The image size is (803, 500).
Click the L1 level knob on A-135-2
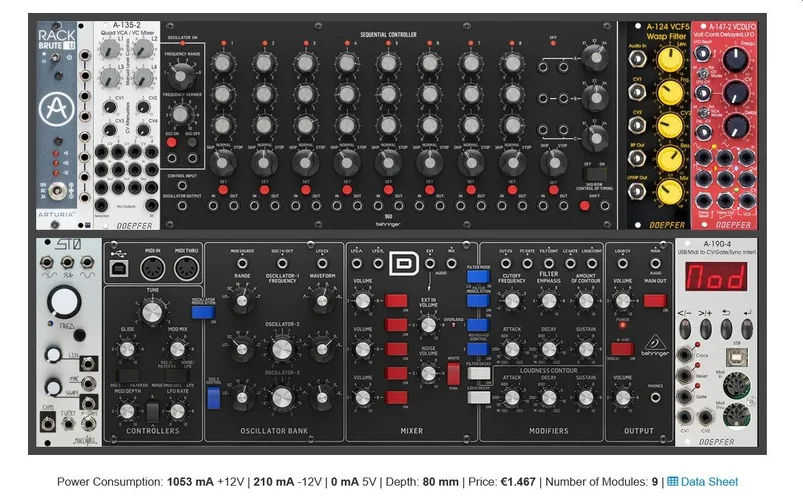[110, 49]
